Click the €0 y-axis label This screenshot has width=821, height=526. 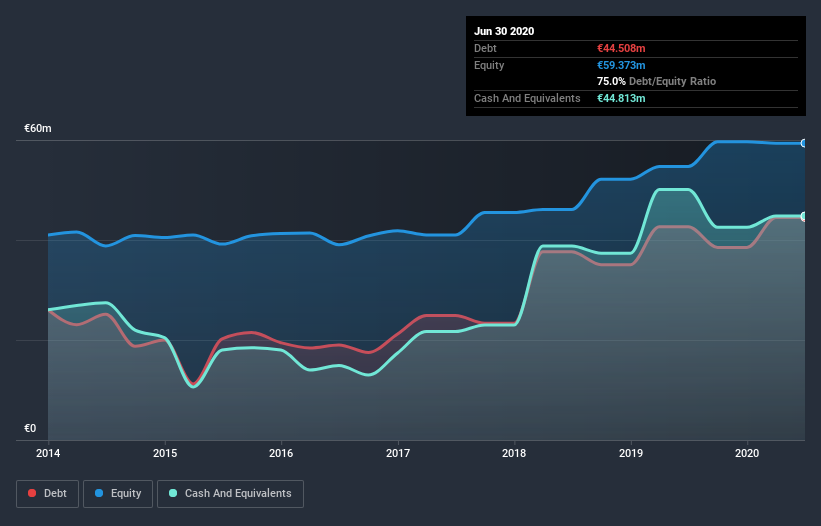(x=30, y=428)
